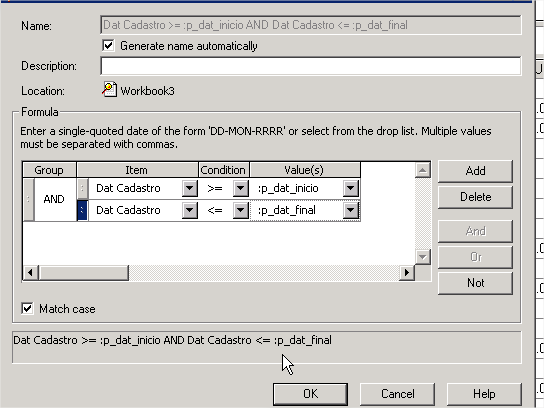Select the highlighted second row handle
This screenshot has width=544, height=408.
[82, 210]
